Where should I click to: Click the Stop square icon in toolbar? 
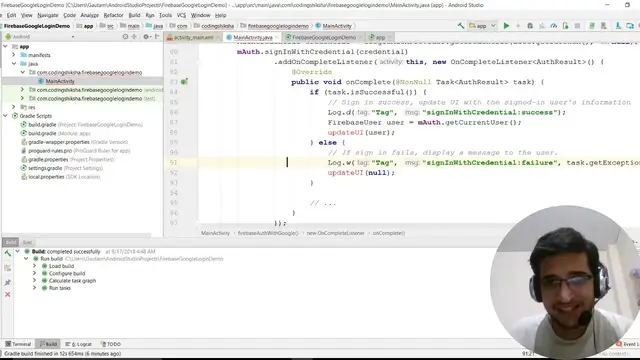coord(577,26)
